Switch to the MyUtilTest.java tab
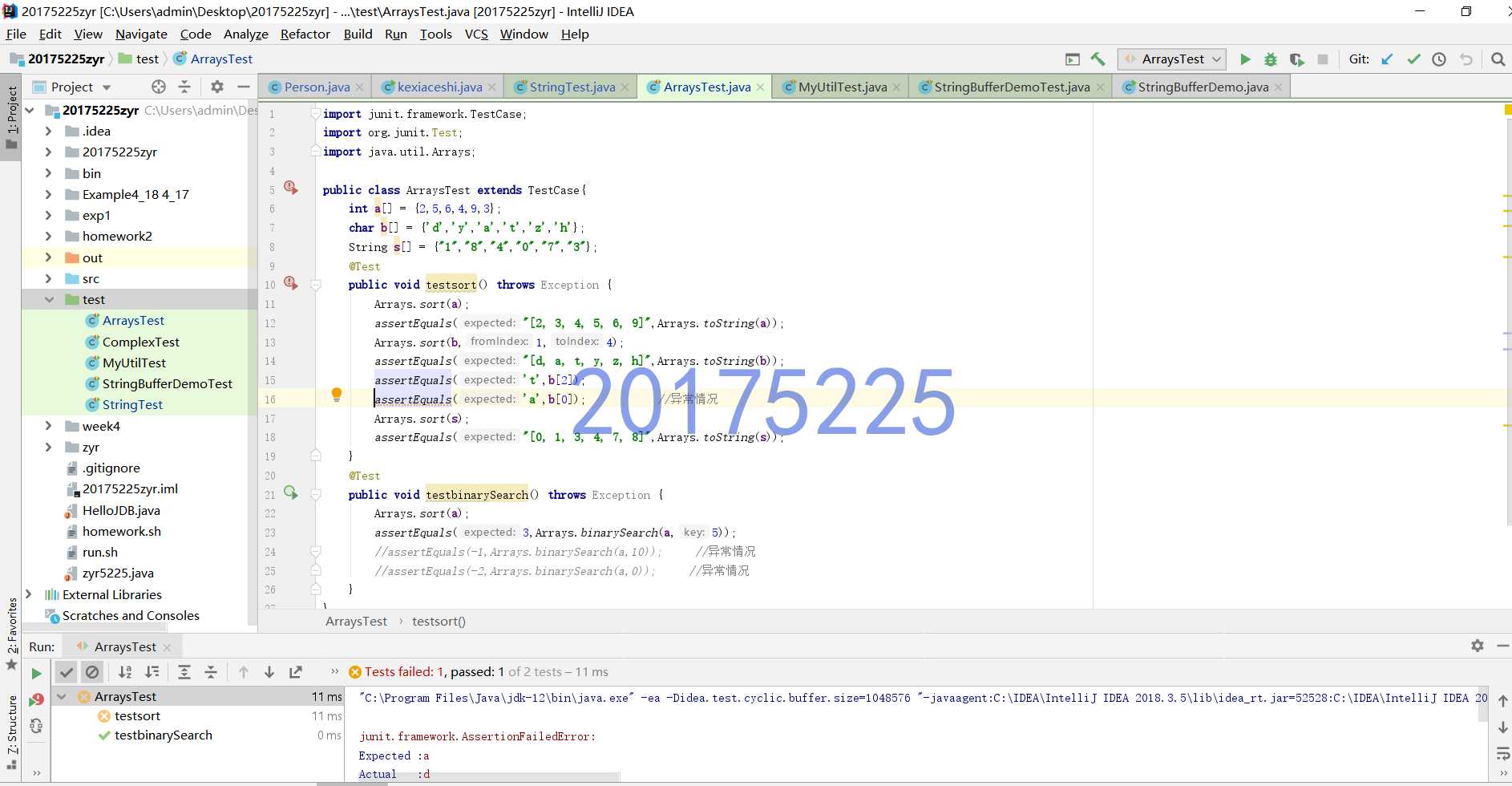 (843, 87)
